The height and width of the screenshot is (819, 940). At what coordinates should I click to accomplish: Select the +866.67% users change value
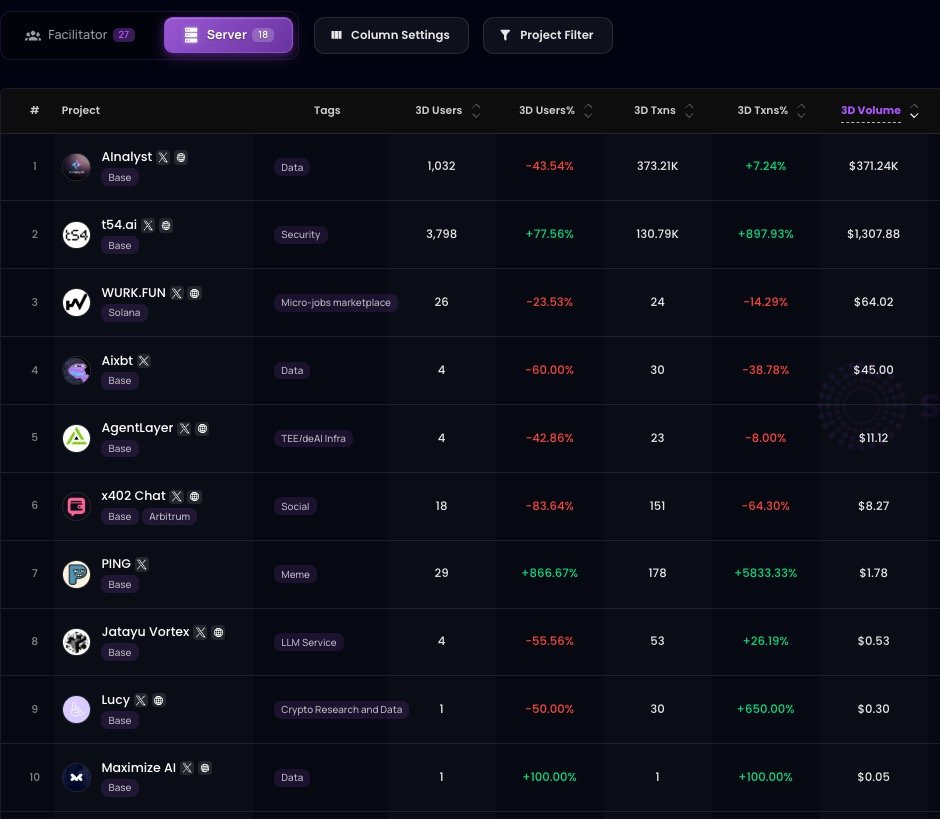pos(549,573)
